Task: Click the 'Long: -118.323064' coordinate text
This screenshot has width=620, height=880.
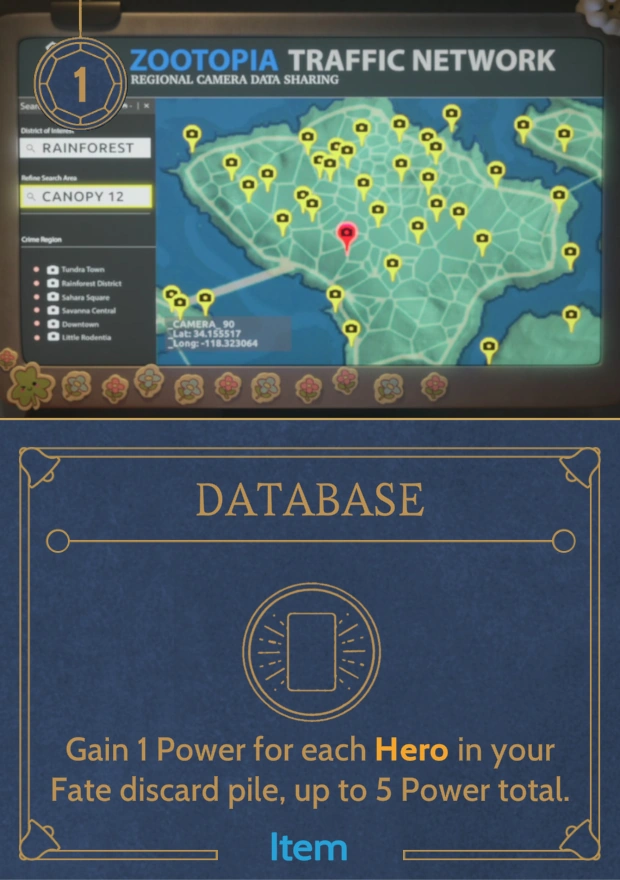Action: coord(215,343)
